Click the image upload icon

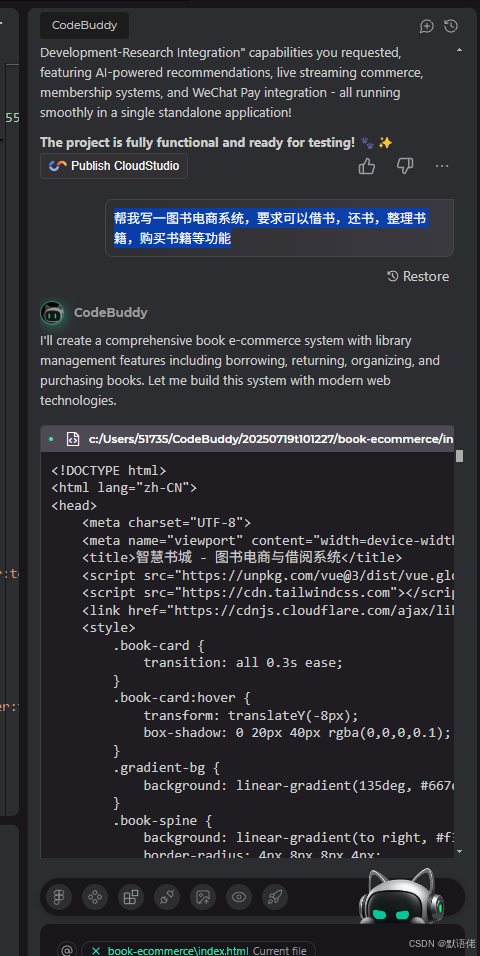(203, 897)
